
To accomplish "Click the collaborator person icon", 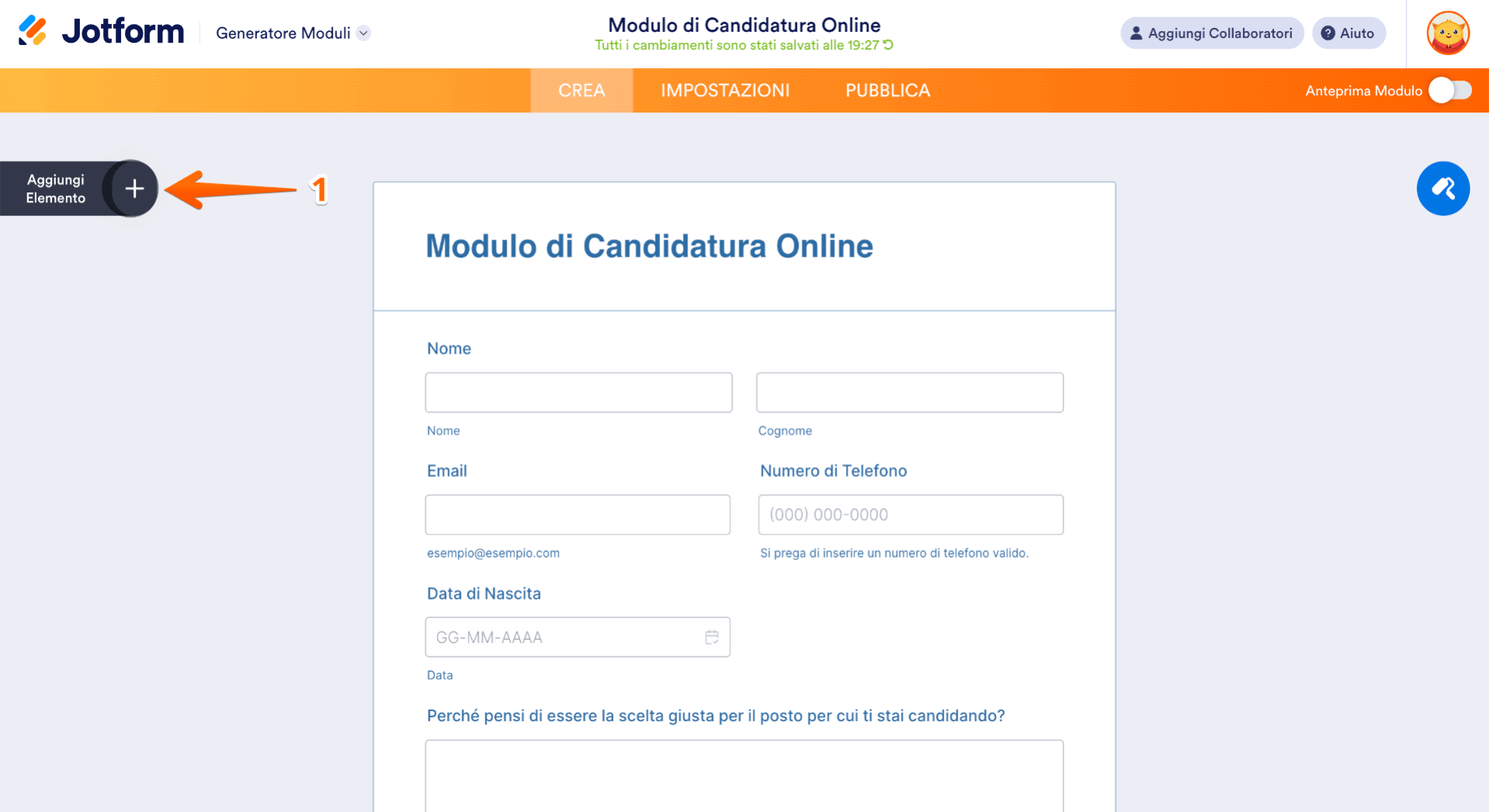I will [x=1136, y=33].
